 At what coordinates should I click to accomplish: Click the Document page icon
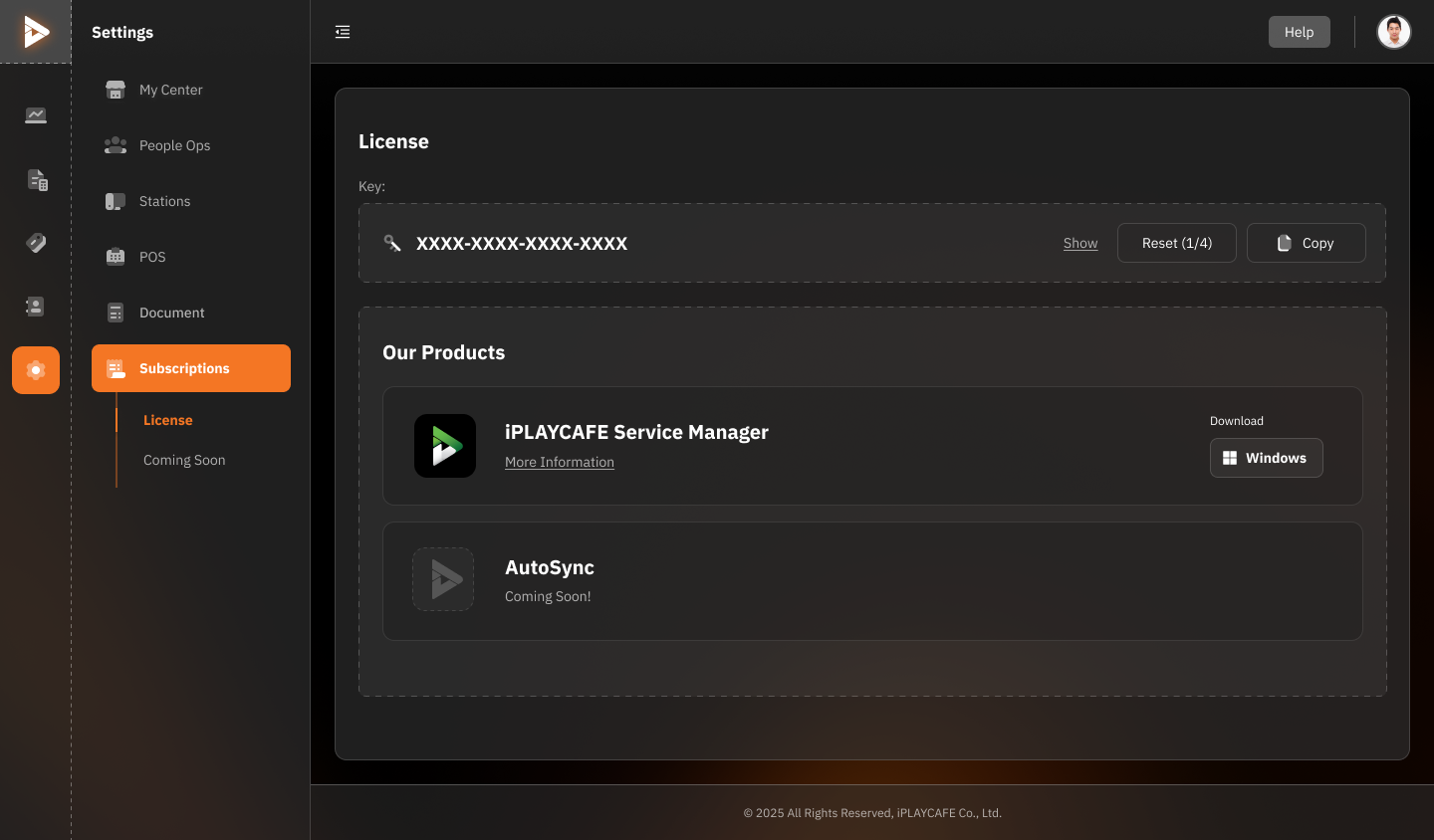coord(116,313)
